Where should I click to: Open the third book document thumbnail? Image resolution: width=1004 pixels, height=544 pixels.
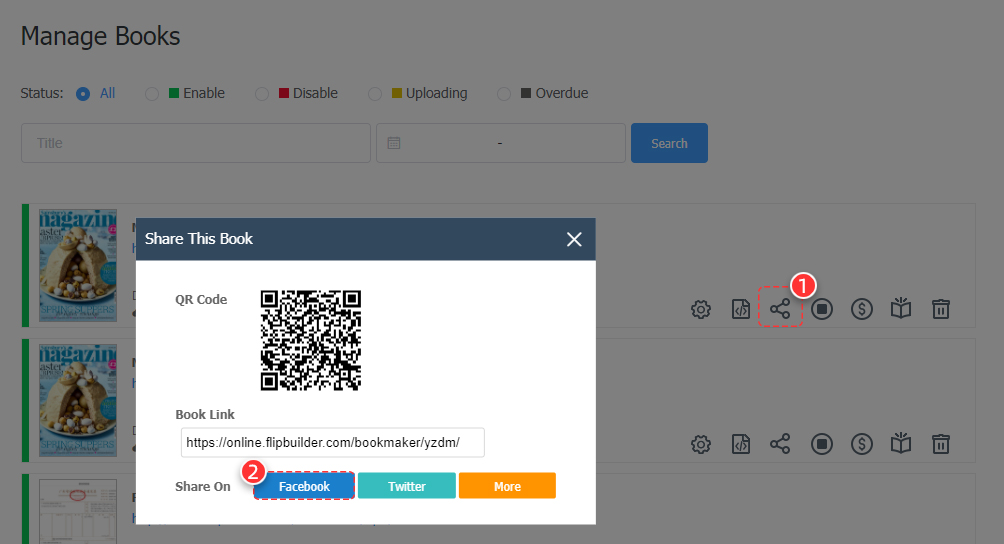(77, 511)
